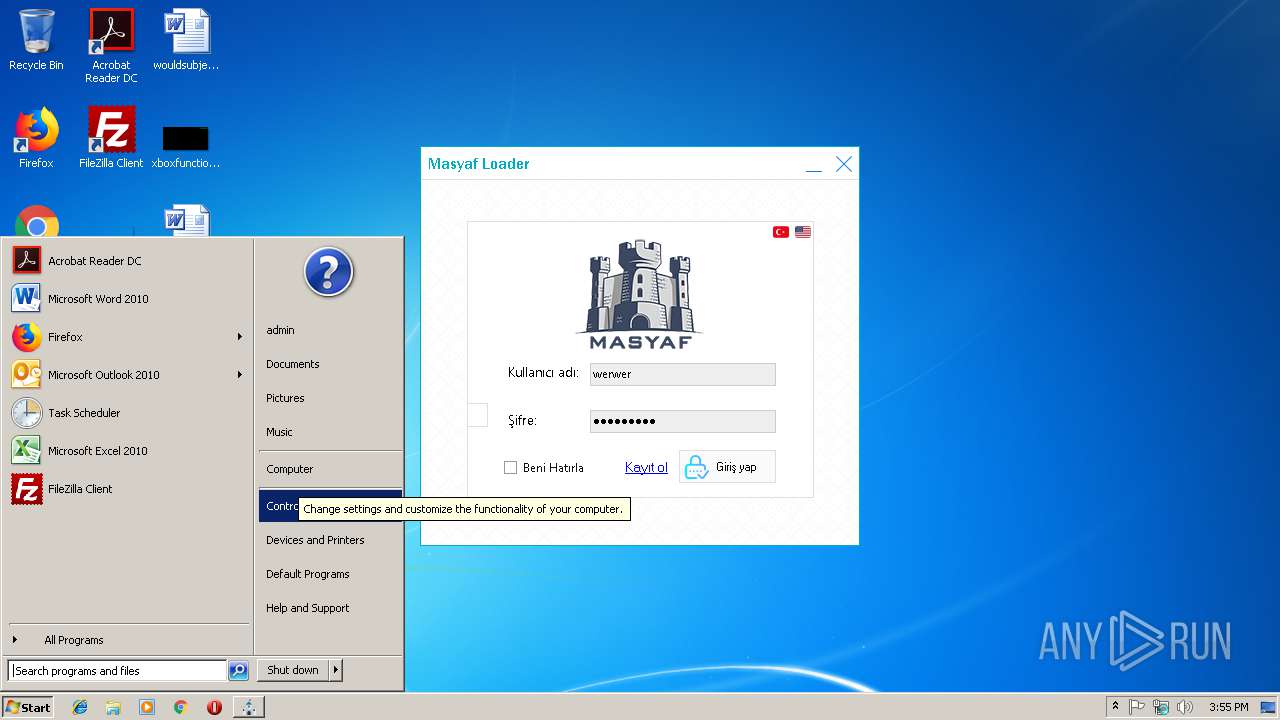The width and height of the screenshot is (1280, 720).
Task: Select the xboxfunctio... desktop icon
Action: point(186,145)
